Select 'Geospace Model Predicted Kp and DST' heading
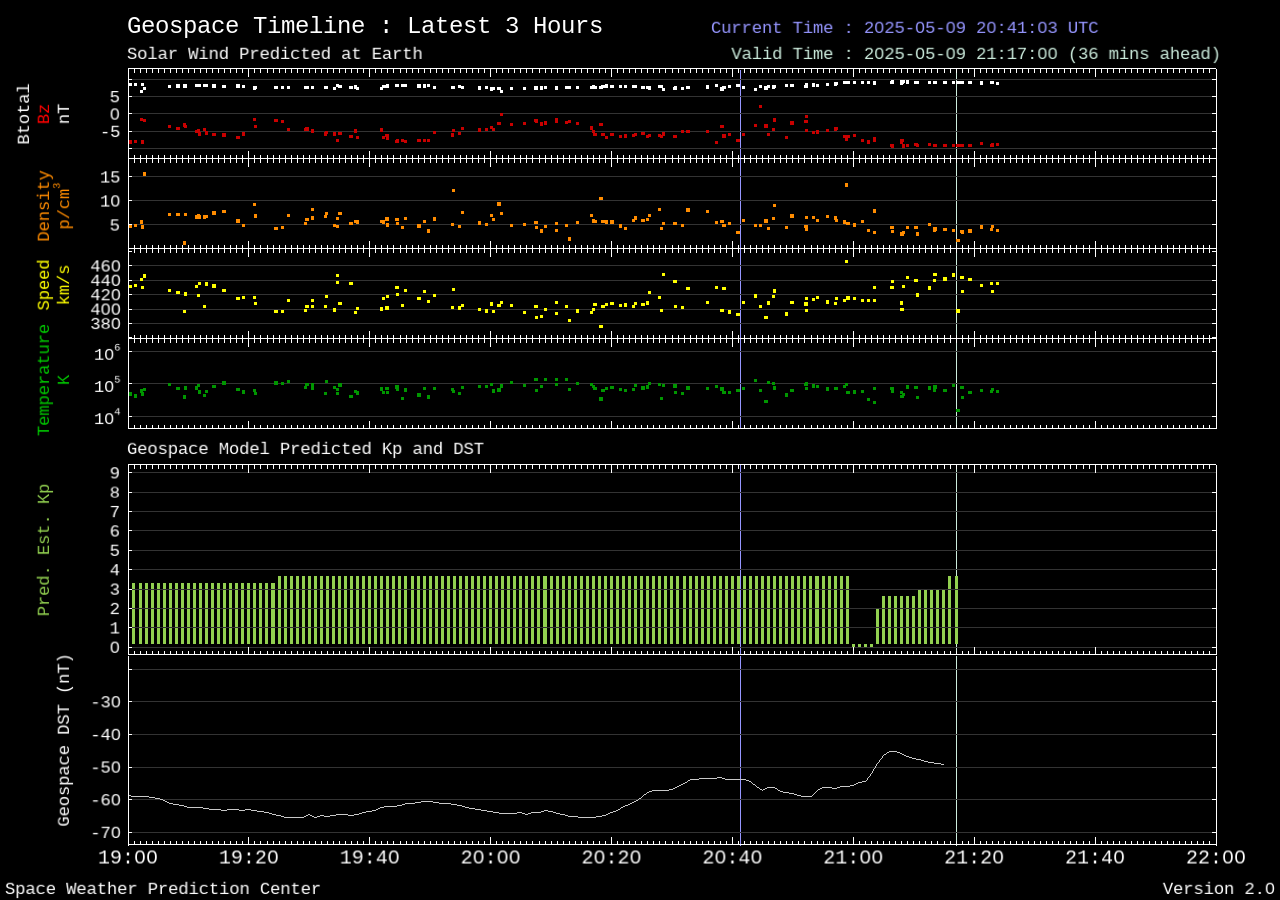 click(x=305, y=449)
